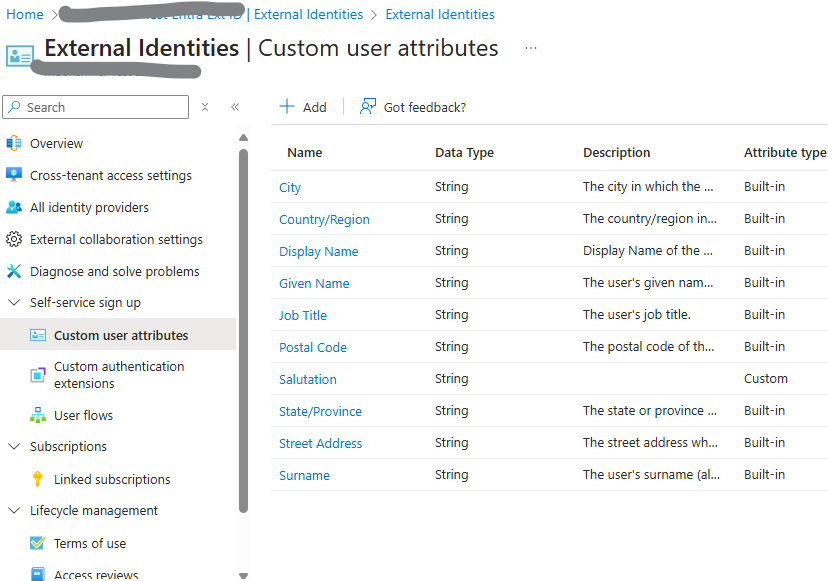Screen dimensions: 828x581
Task: Click Home in the breadcrumb
Action: click(x=25, y=15)
